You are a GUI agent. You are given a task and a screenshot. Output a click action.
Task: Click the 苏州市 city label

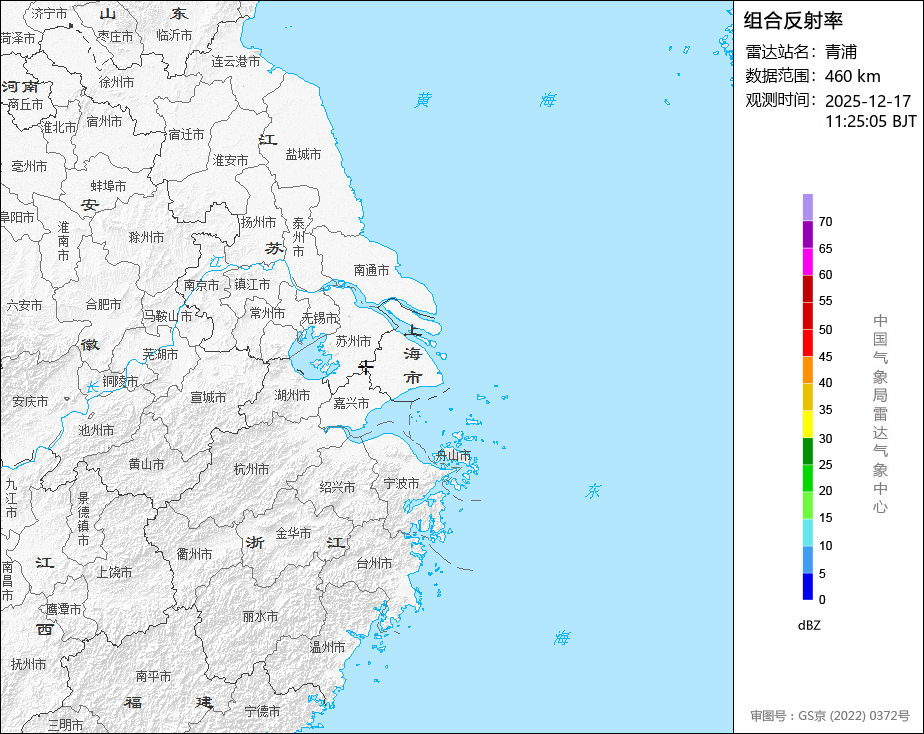(354, 341)
